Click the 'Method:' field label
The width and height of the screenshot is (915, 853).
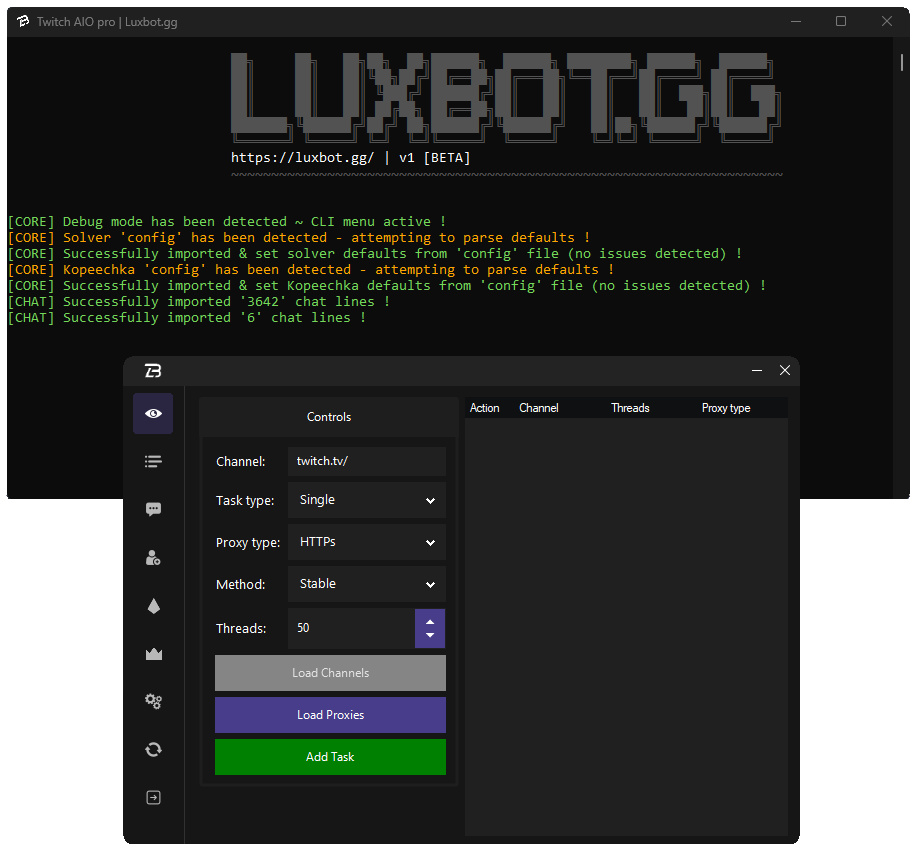240,585
